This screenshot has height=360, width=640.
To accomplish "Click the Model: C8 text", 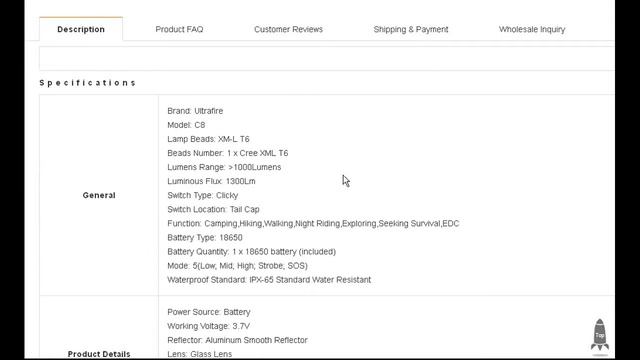I will point(186,125).
